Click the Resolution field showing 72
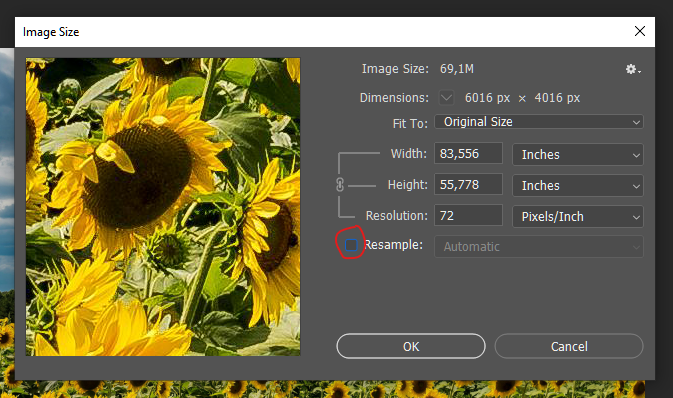This screenshot has width=673, height=398. pyautogui.click(x=468, y=215)
